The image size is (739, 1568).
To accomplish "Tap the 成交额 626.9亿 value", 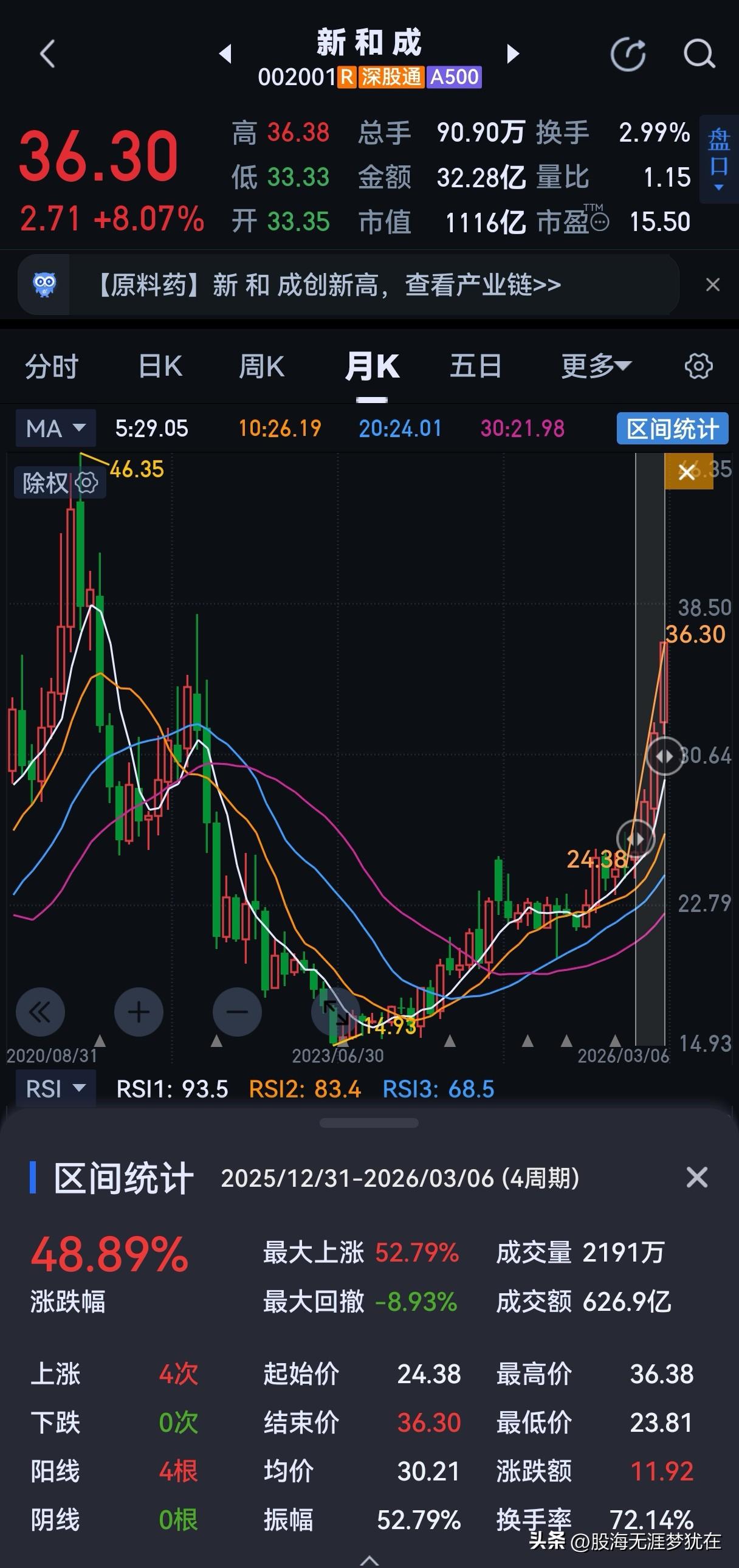I will pos(627,1302).
